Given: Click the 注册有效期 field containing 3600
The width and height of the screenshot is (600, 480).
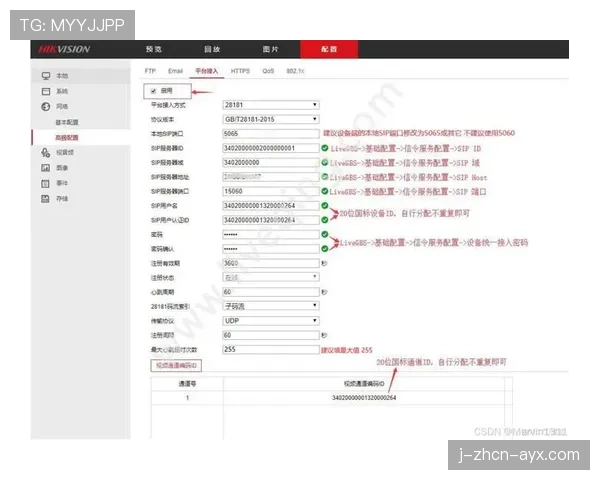Looking at the screenshot, I should click(x=271, y=263).
